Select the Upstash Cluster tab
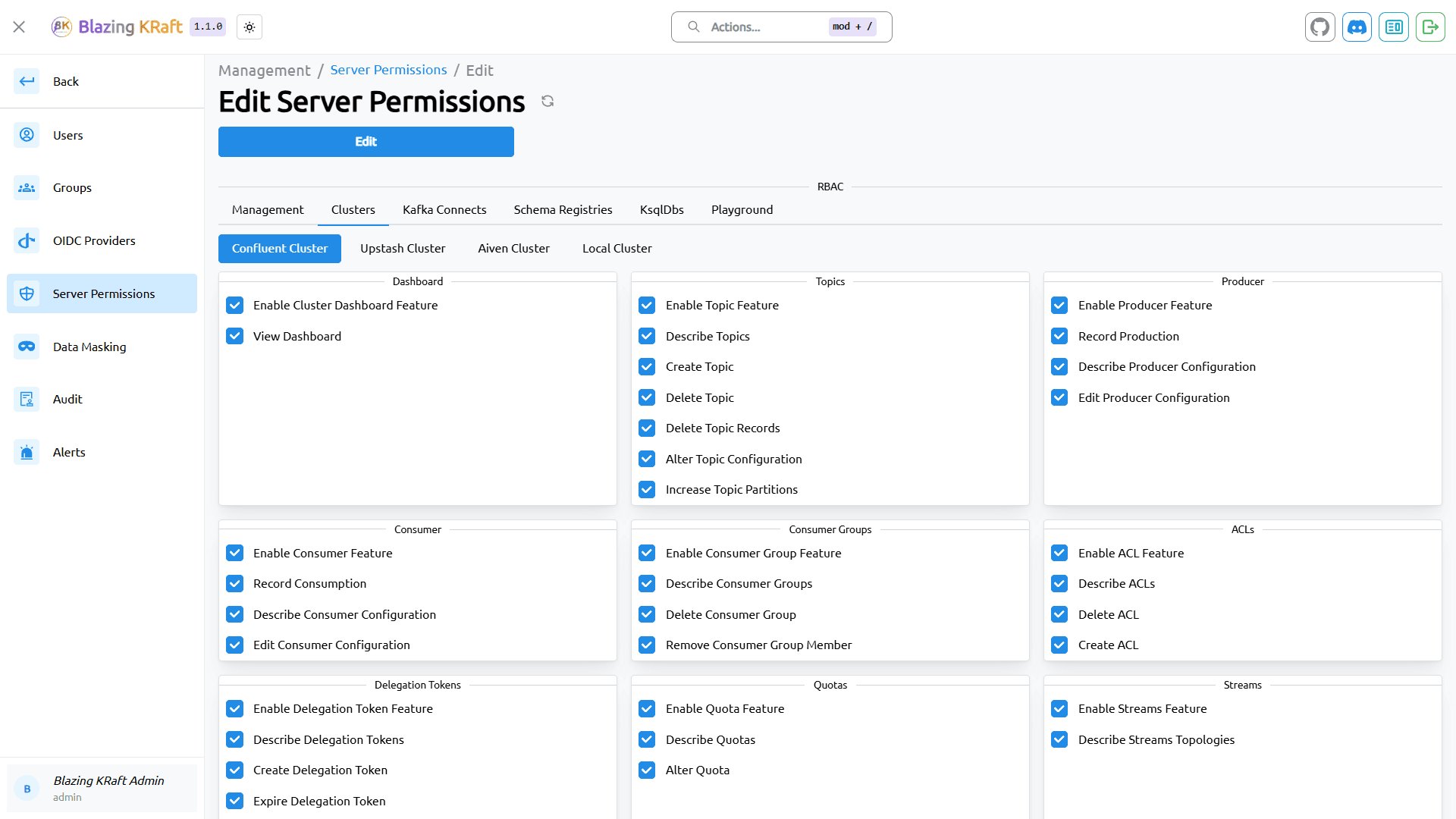 [x=402, y=248]
